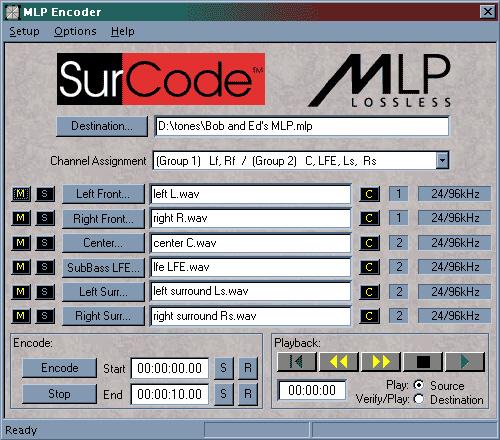Click the Ready status bar text
500x440 pixels.
coord(21,430)
